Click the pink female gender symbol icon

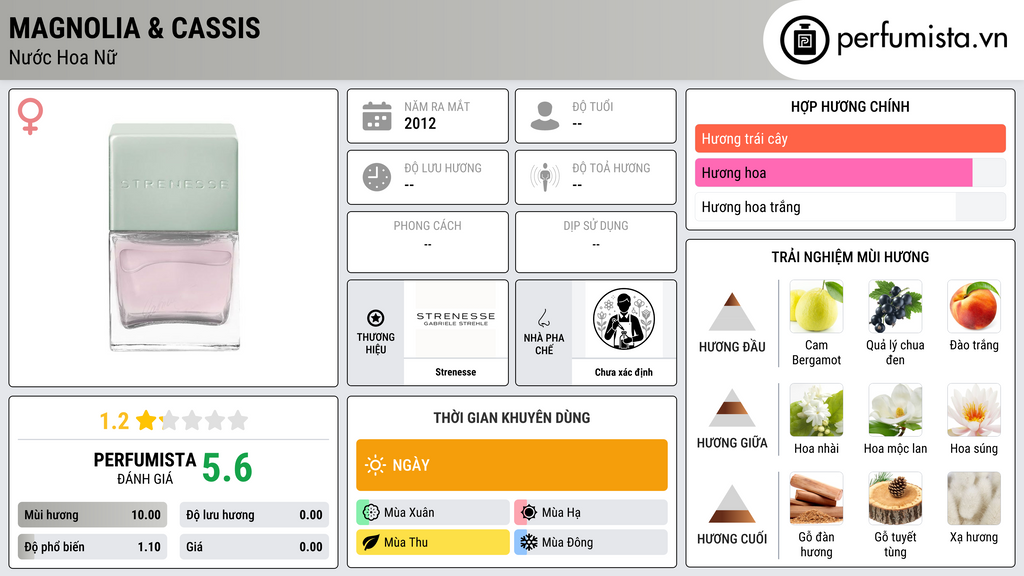(30, 116)
